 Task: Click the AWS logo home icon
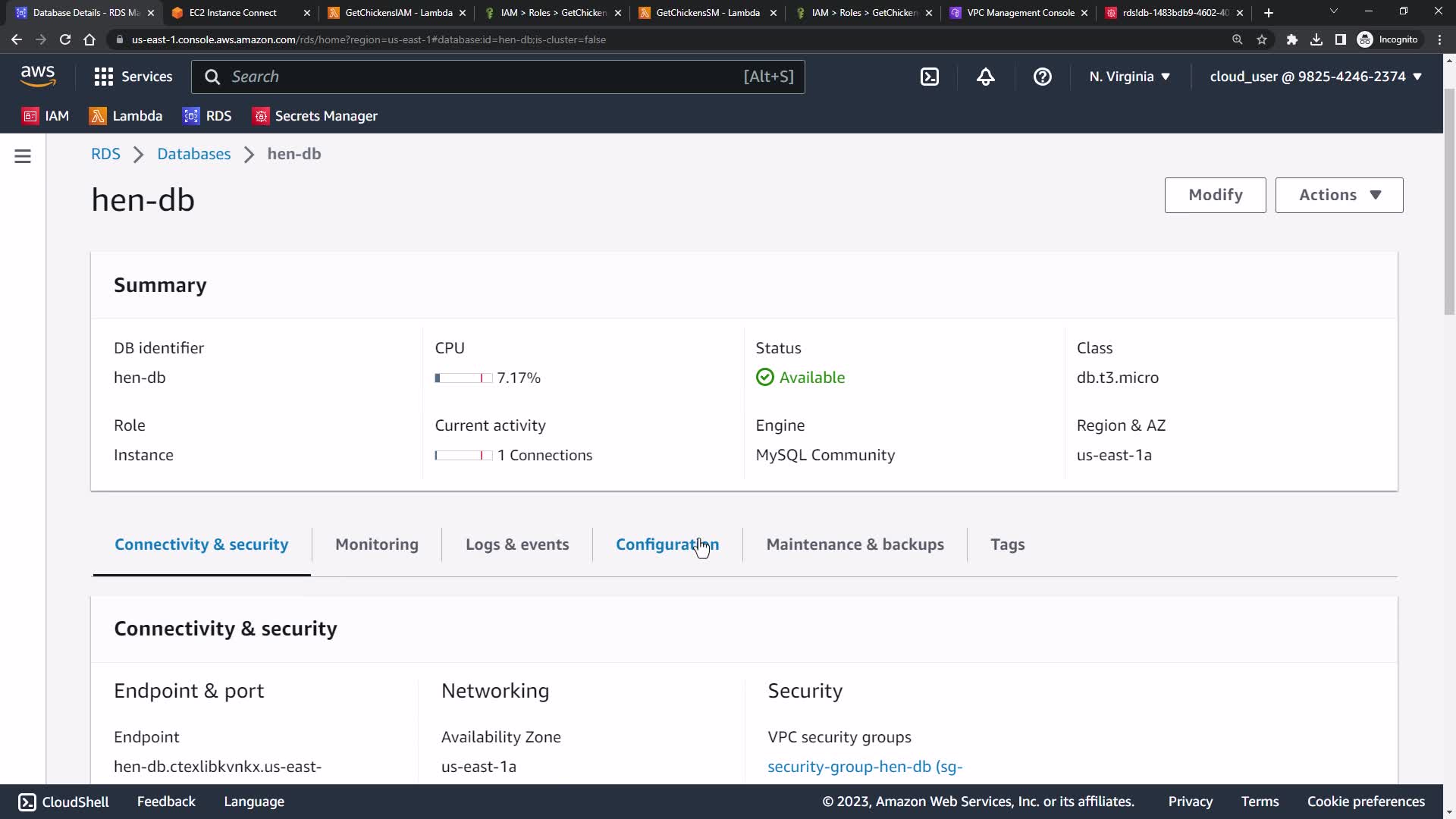point(37,76)
